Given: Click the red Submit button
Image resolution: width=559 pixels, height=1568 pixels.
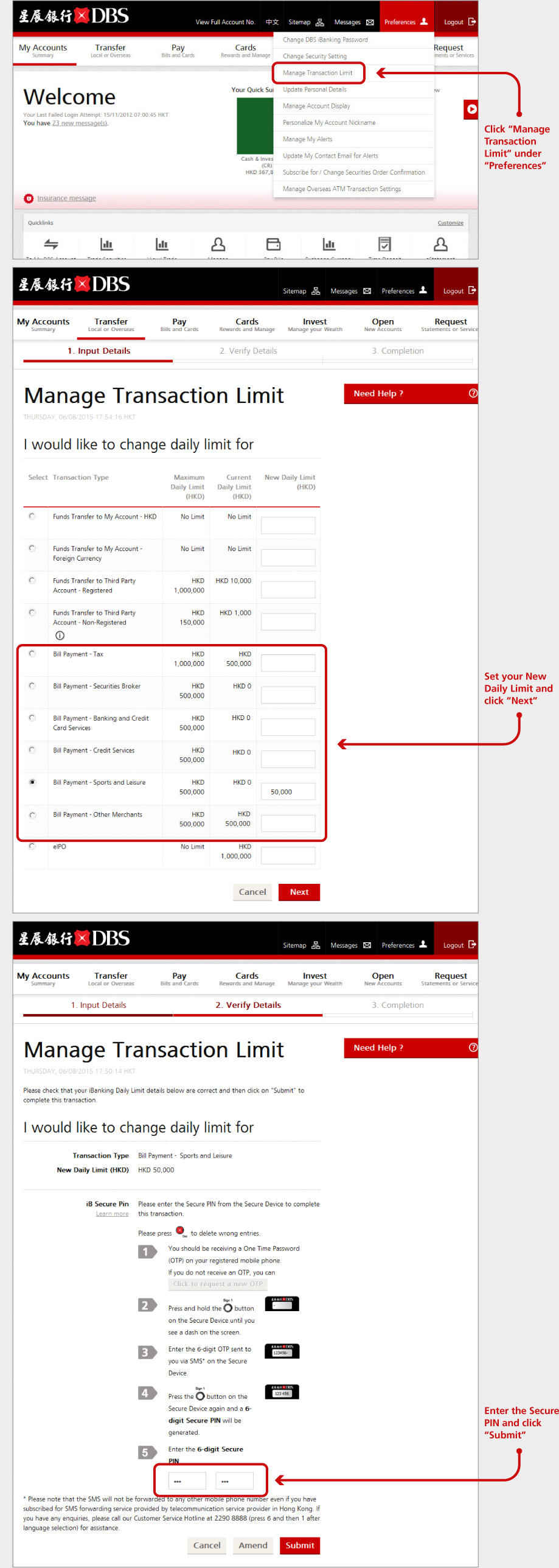Looking at the screenshot, I should pos(299,1545).
